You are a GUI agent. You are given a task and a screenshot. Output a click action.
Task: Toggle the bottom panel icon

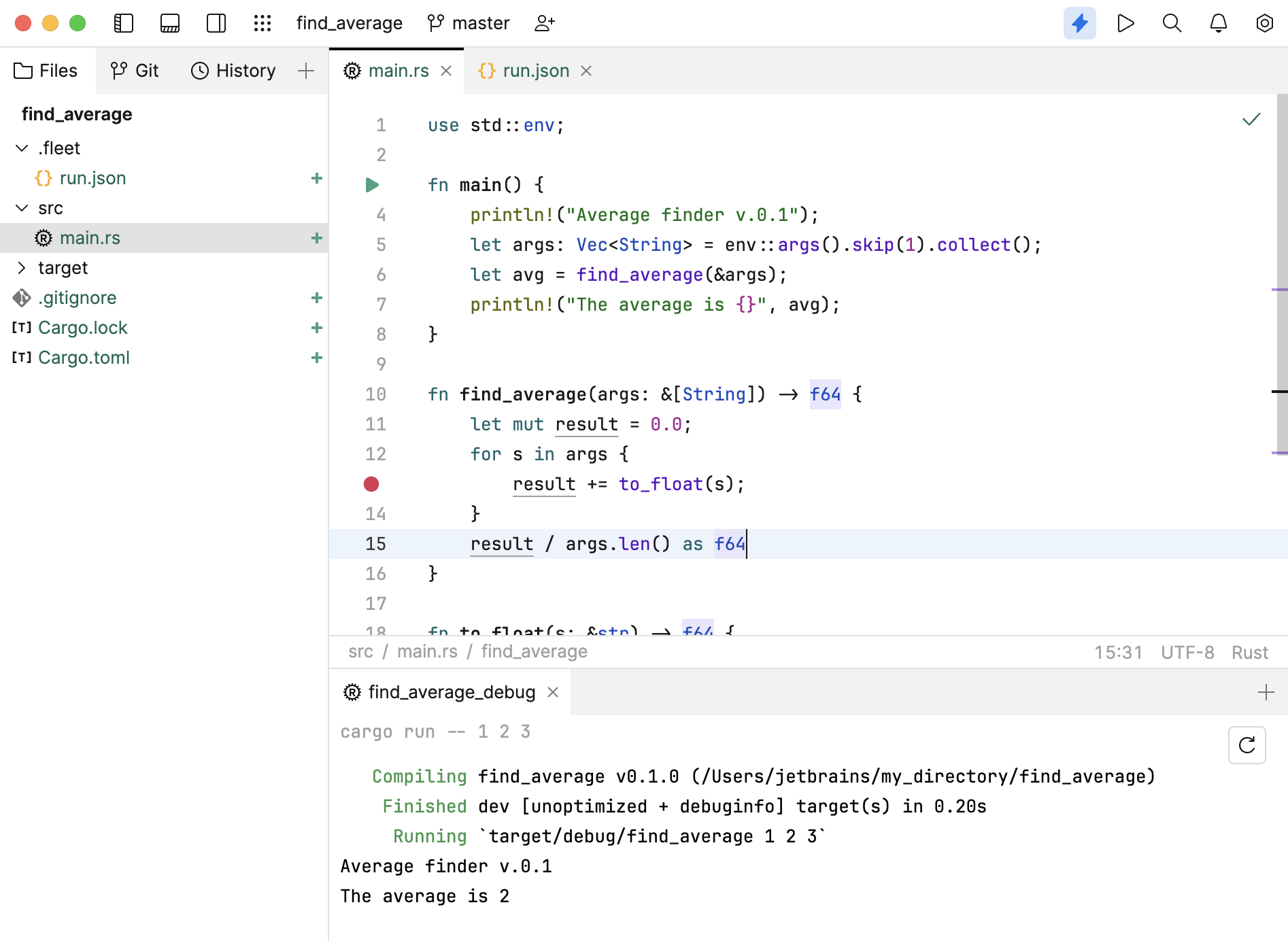click(x=170, y=23)
